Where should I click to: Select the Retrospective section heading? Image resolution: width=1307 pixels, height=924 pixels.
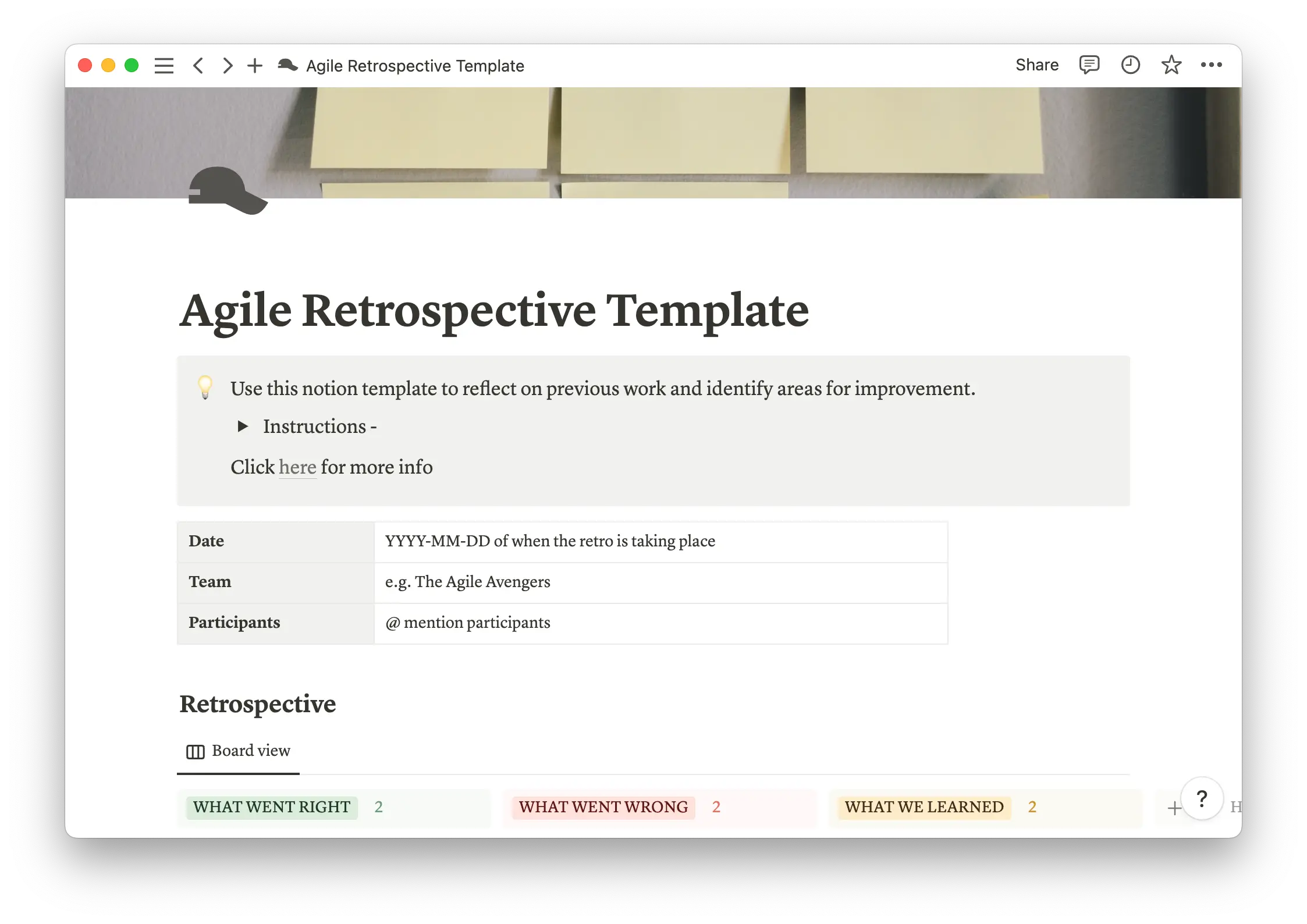click(258, 704)
